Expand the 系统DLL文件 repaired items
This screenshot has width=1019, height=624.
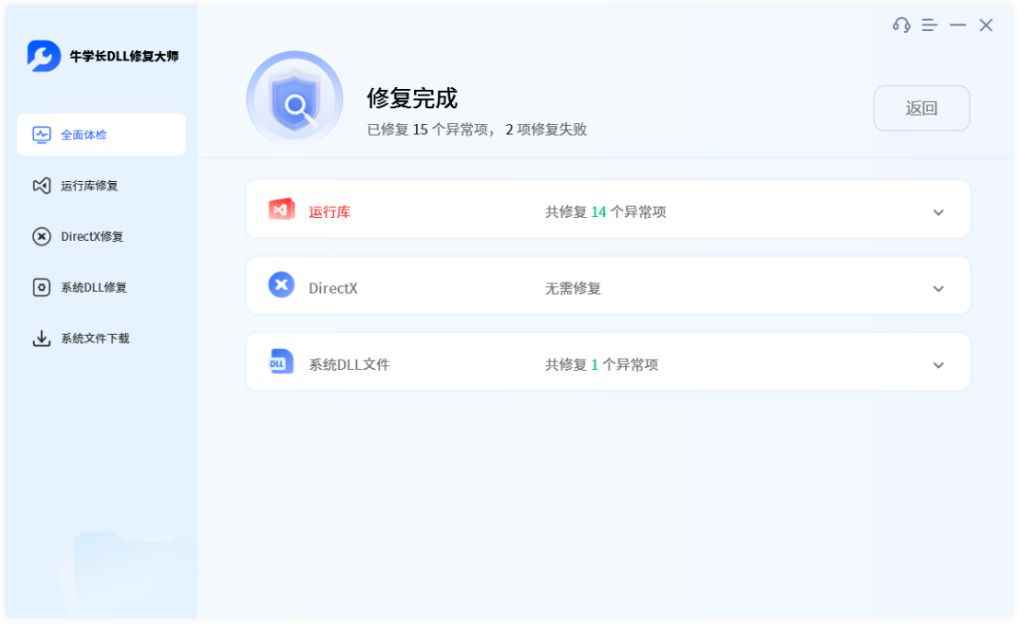pyautogui.click(x=938, y=363)
